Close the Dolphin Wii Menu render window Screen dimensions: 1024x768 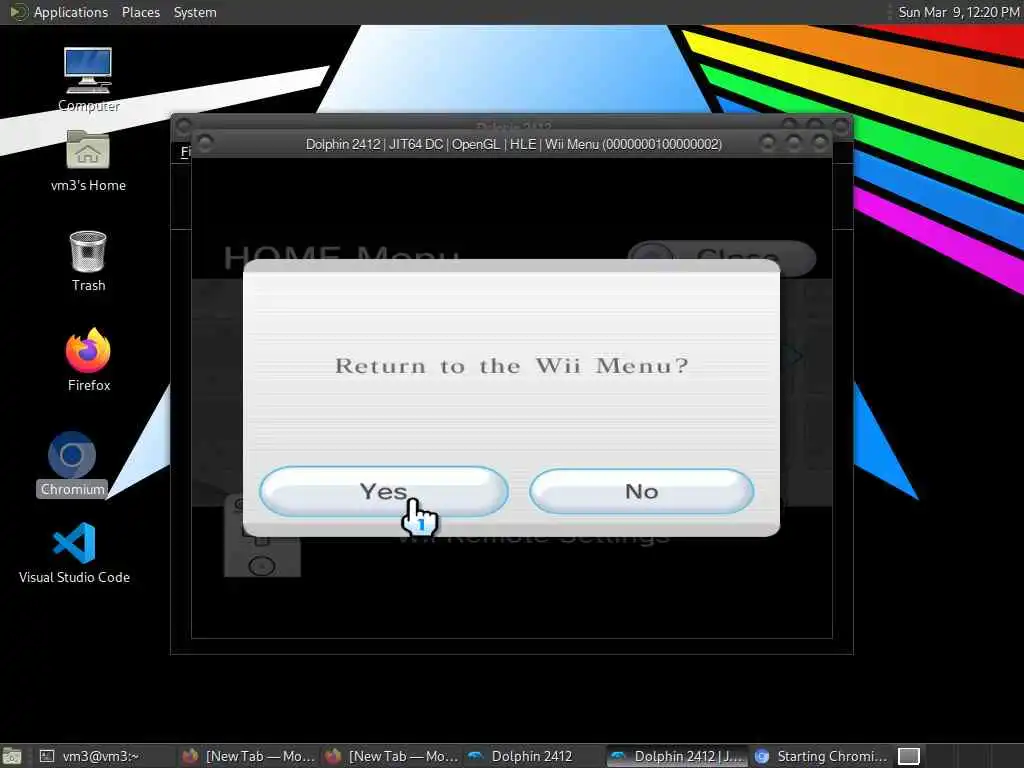819,142
